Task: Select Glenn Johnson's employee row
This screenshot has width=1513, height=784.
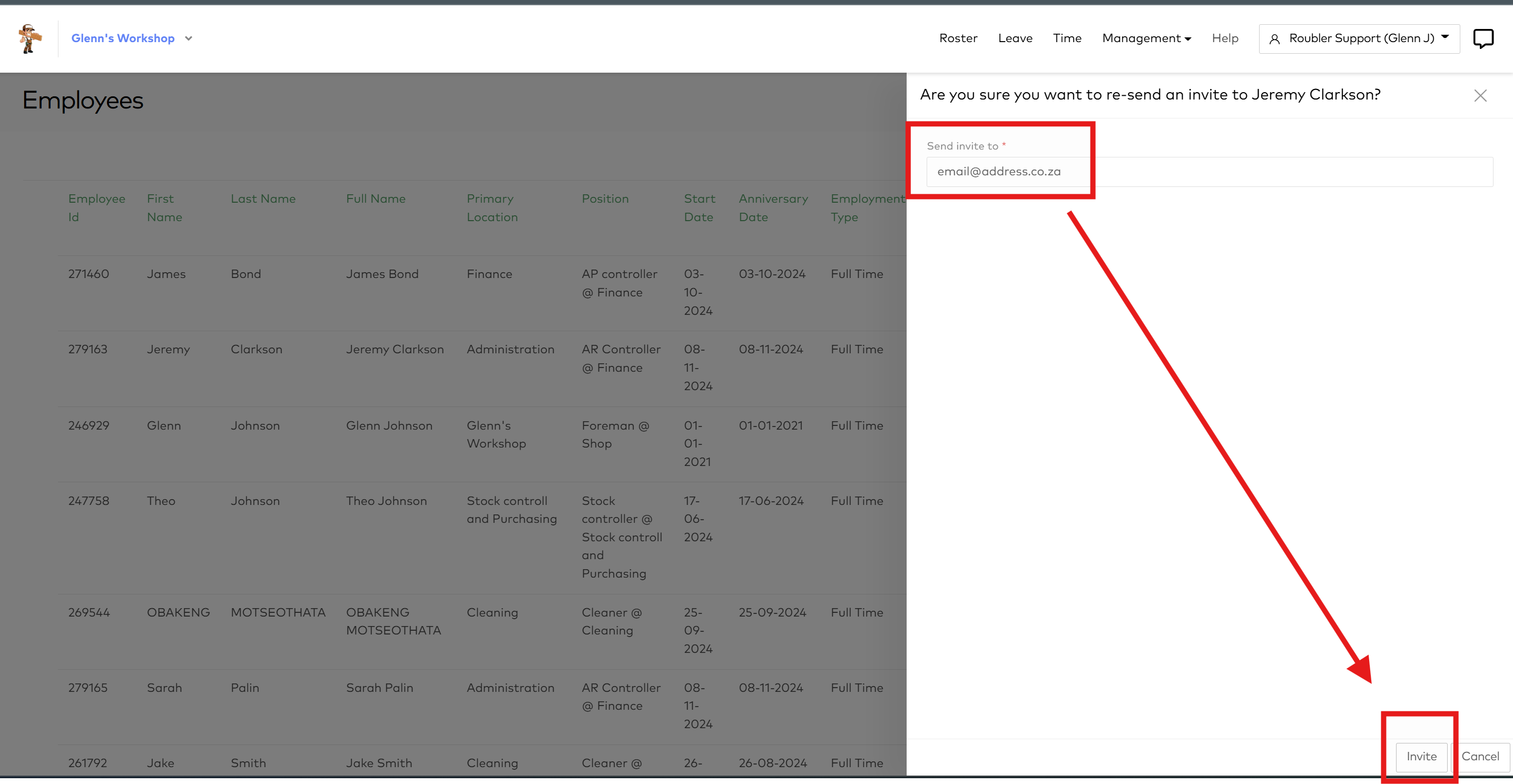Action: pyautogui.click(x=389, y=425)
